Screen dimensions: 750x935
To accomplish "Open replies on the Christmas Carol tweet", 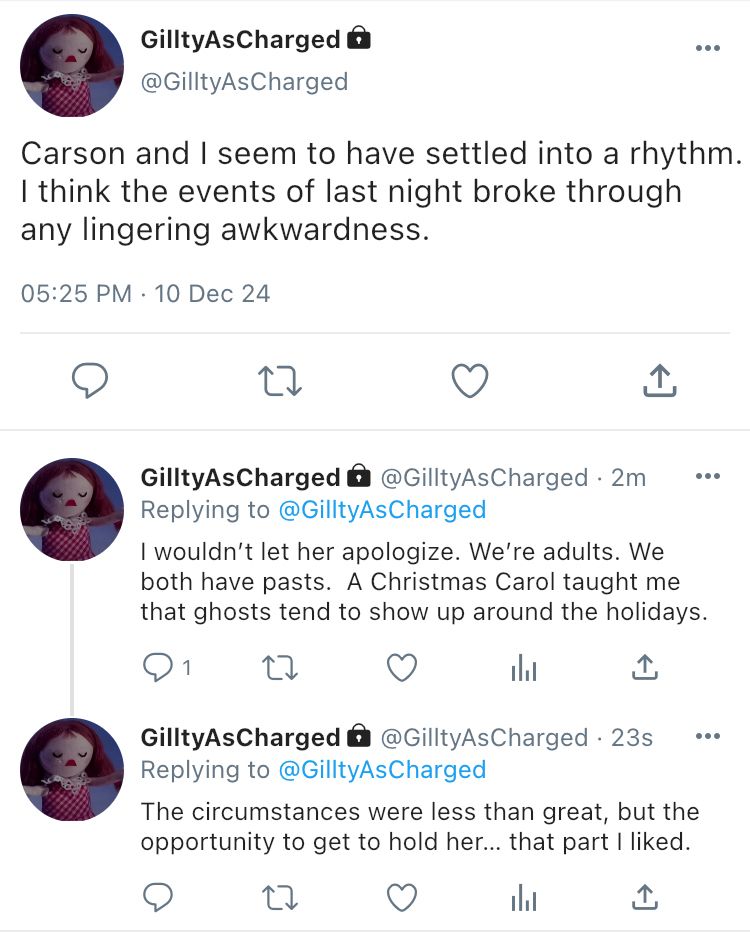I will tap(167, 667).
